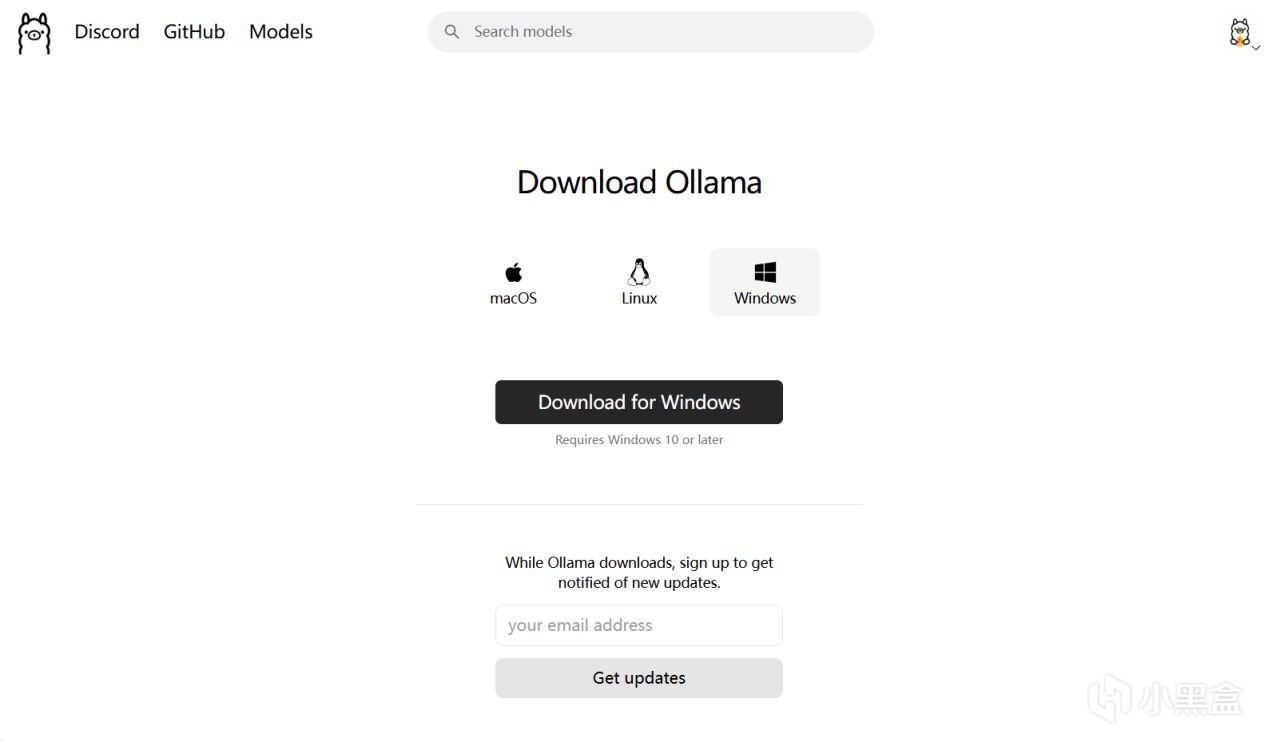Open the GitHub link in header
This screenshot has width=1280, height=742.
click(194, 32)
